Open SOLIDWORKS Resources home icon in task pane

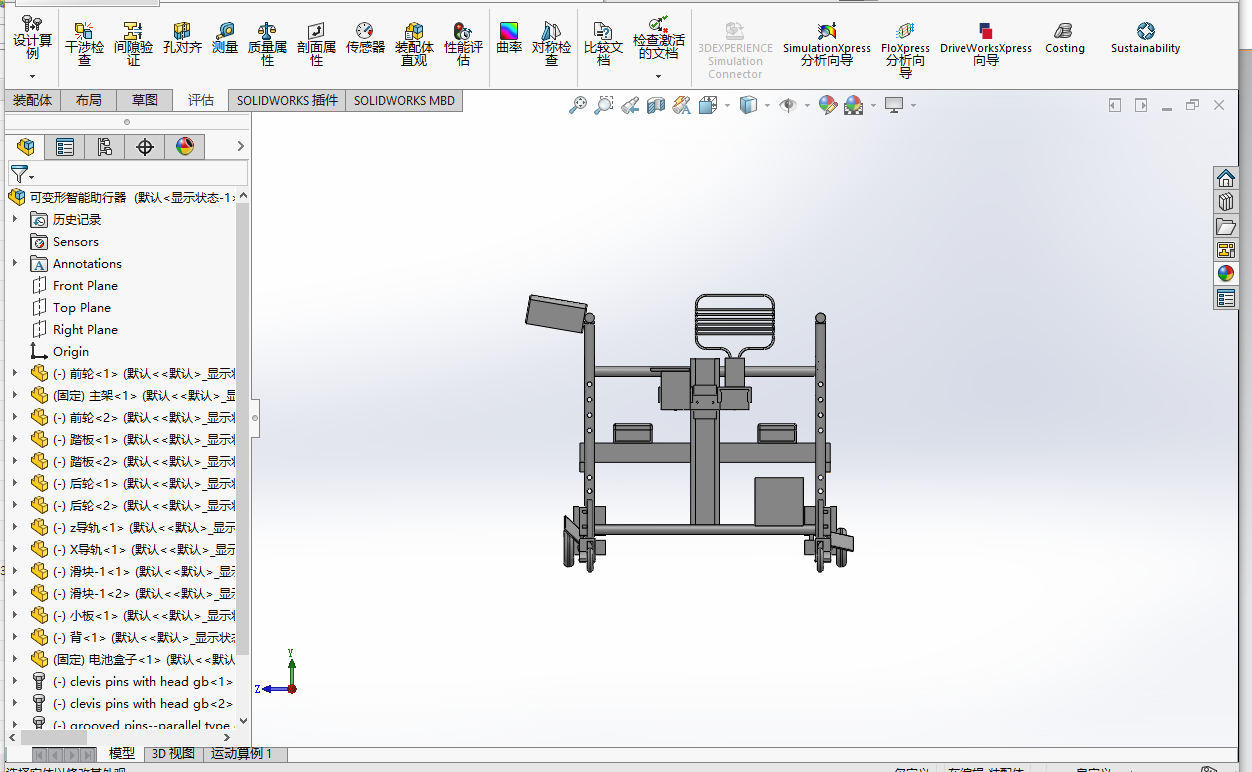coord(1226,178)
